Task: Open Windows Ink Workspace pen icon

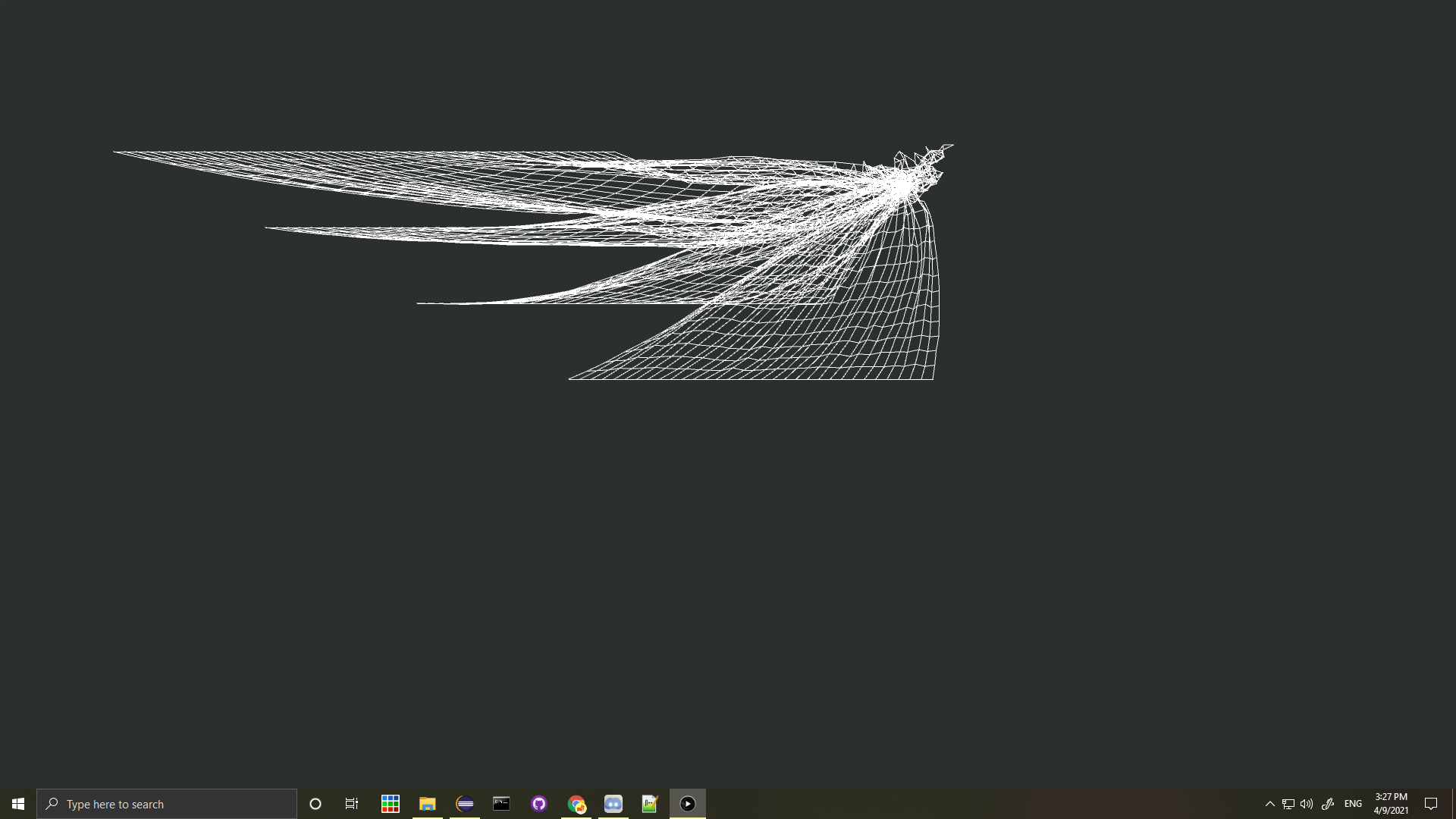Action: point(1328,804)
